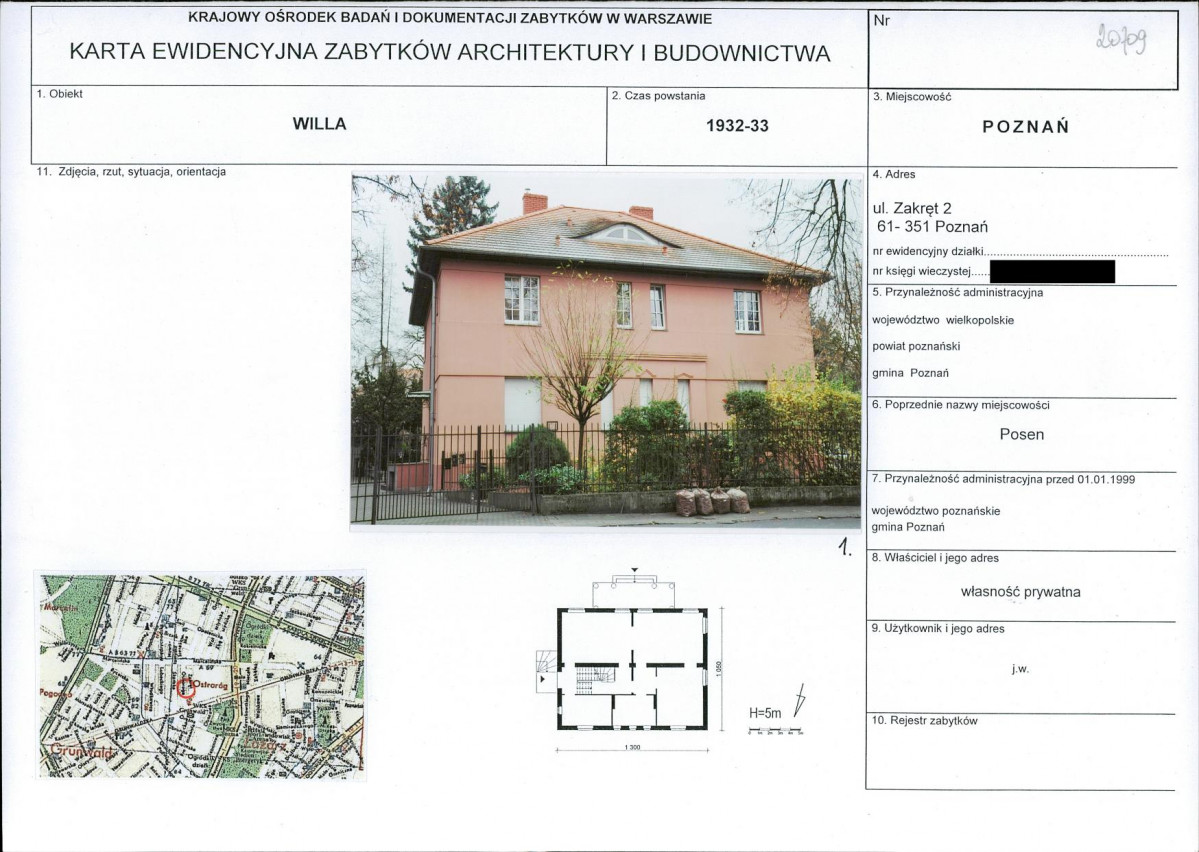Click the 1932-33 construction date field
The image size is (1199, 852).
(737, 126)
